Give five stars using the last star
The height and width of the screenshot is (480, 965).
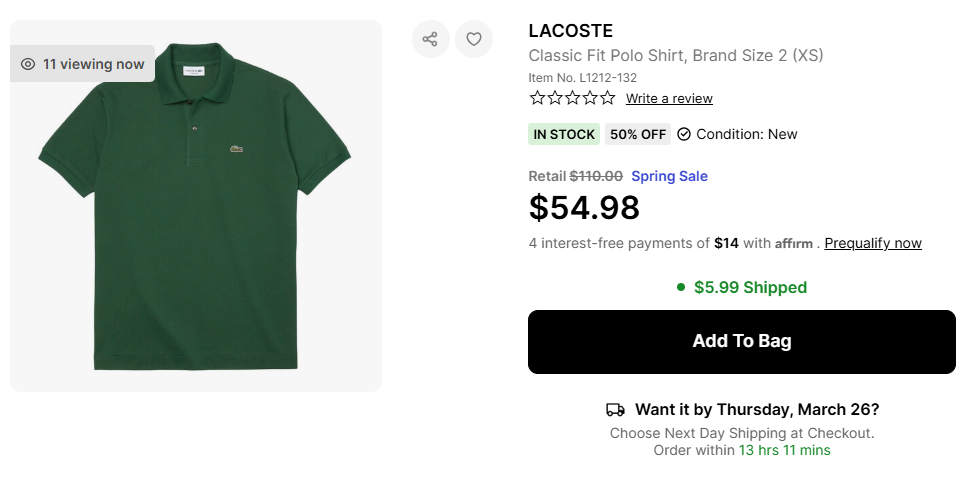pyautogui.click(x=607, y=98)
